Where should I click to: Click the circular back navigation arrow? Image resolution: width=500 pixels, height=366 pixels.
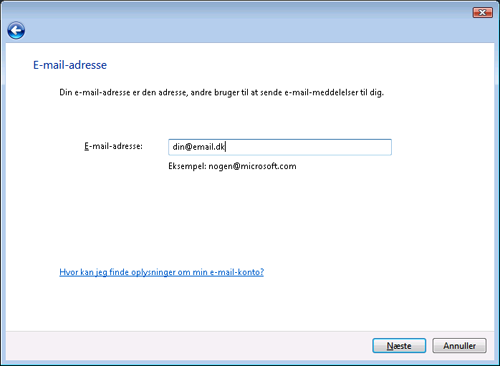16,31
